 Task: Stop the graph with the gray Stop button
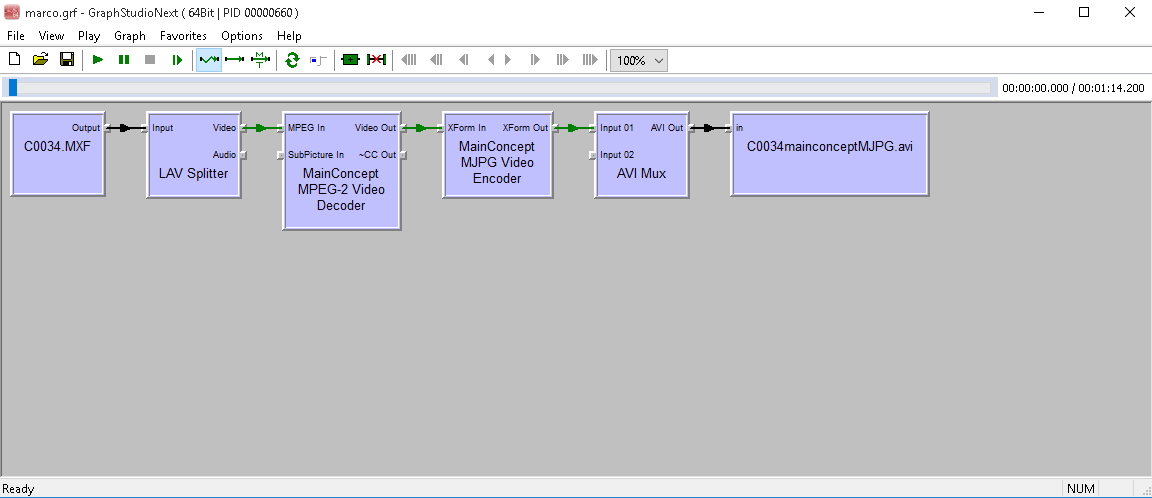pyautogui.click(x=151, y=60)
